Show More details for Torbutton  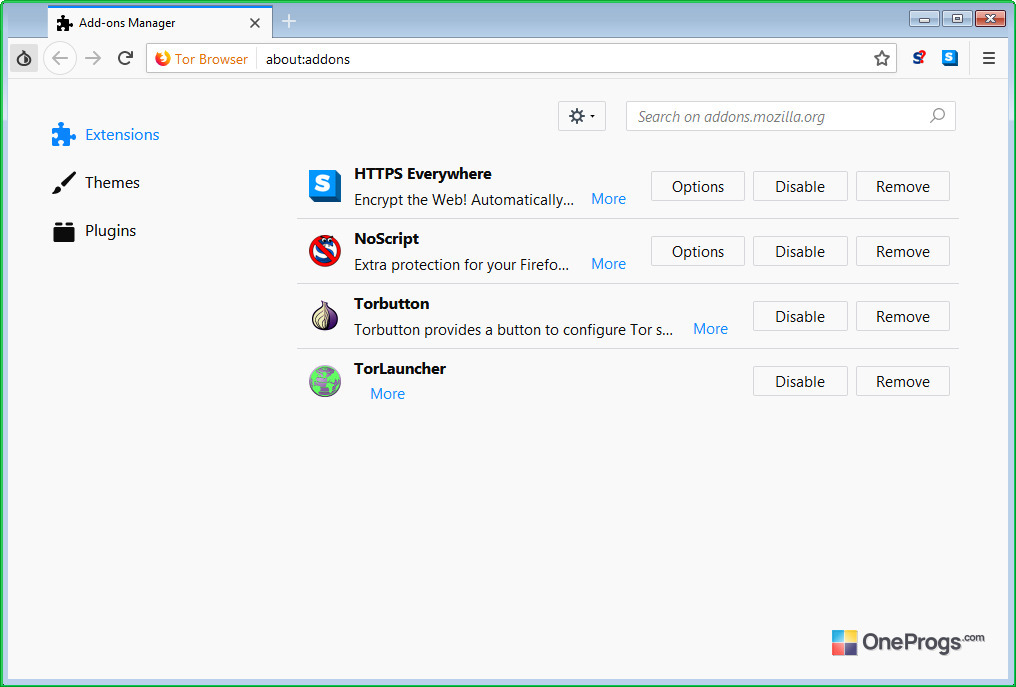(x=710, y=329)
